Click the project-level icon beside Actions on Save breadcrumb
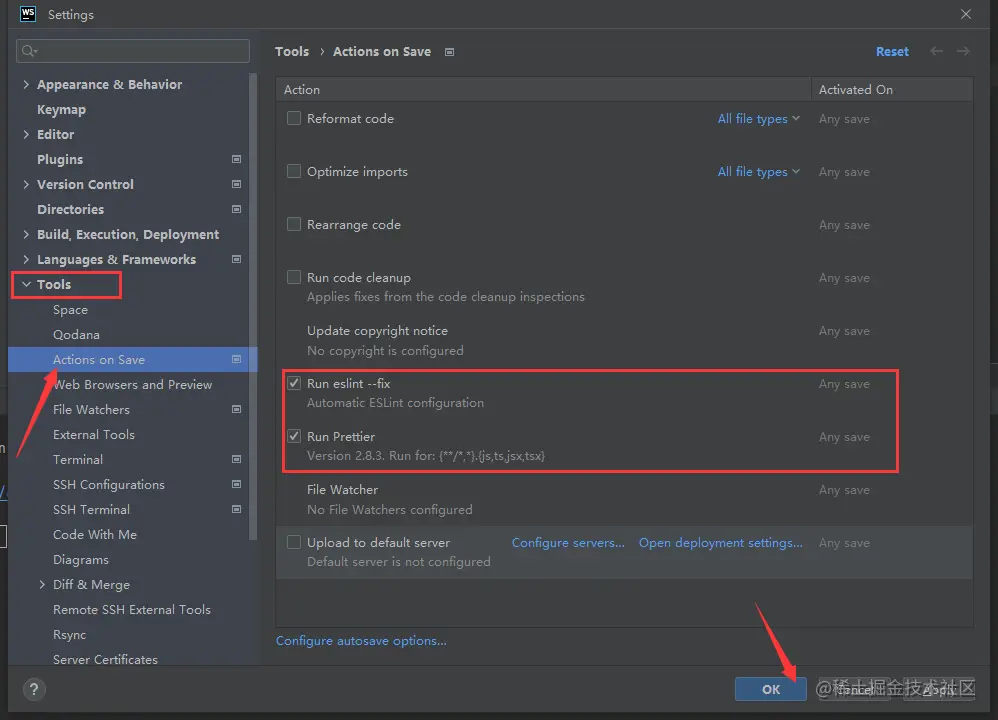This screenshot has height=720, width=998. point(449,52)
